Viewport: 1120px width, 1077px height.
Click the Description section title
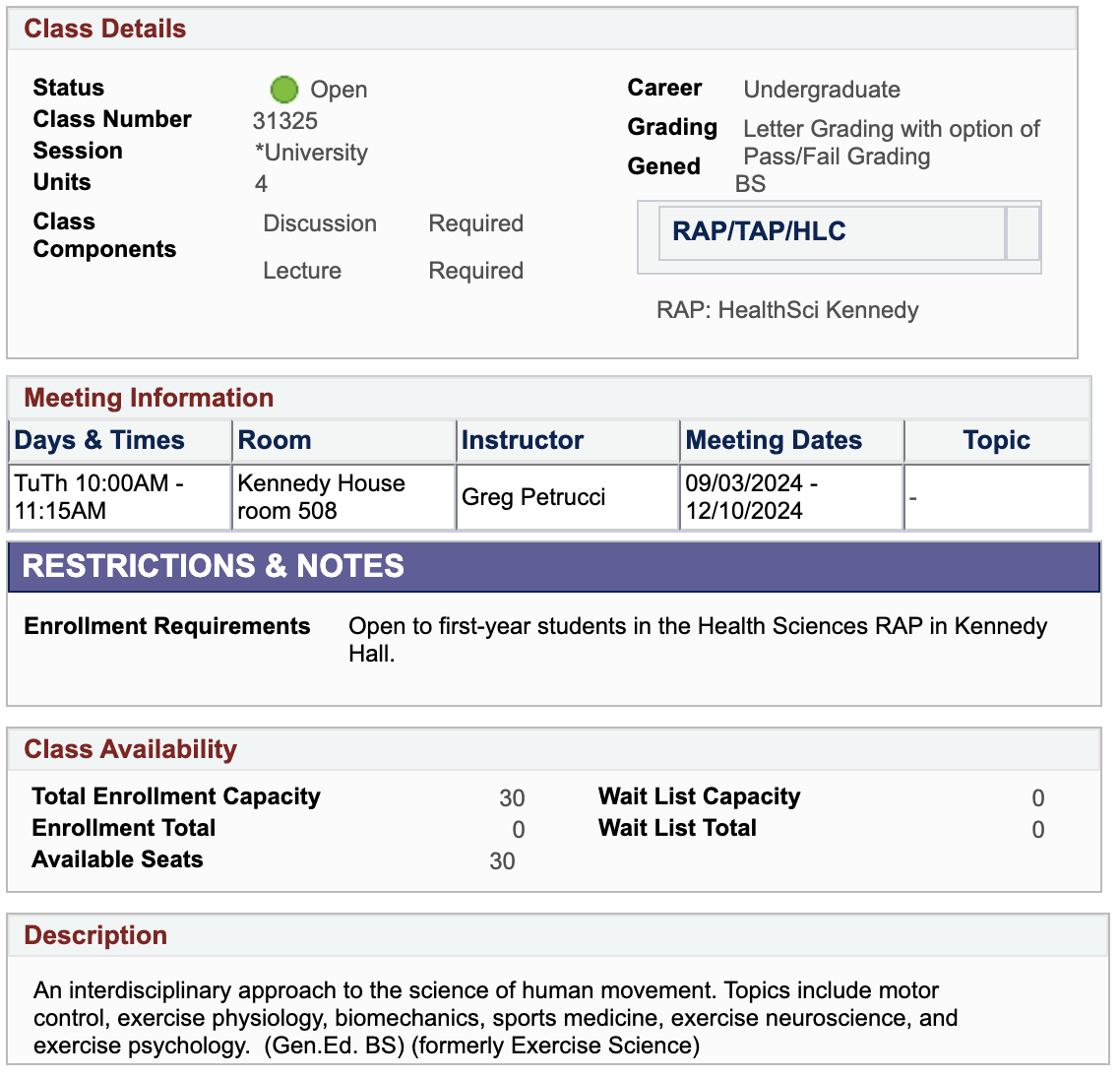[x=95, y=935]
